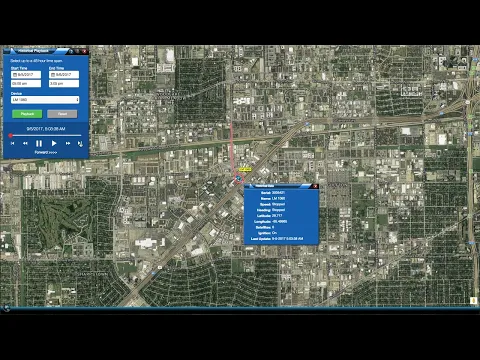Open the End Time date picker field
Screen dimensions: 480x360
(64, 75)
